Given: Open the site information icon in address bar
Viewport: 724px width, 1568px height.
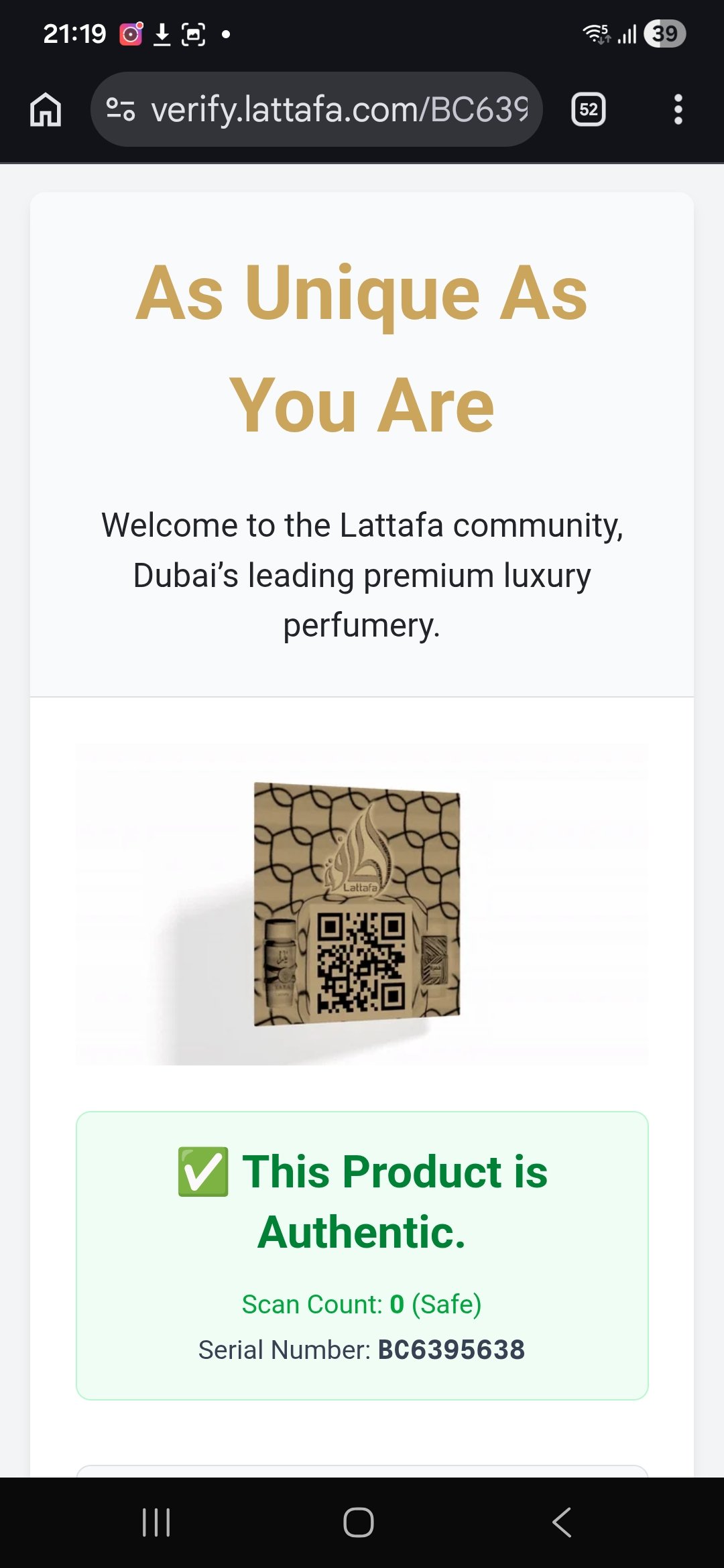Looking at the screenshot, I should (121, 109).
